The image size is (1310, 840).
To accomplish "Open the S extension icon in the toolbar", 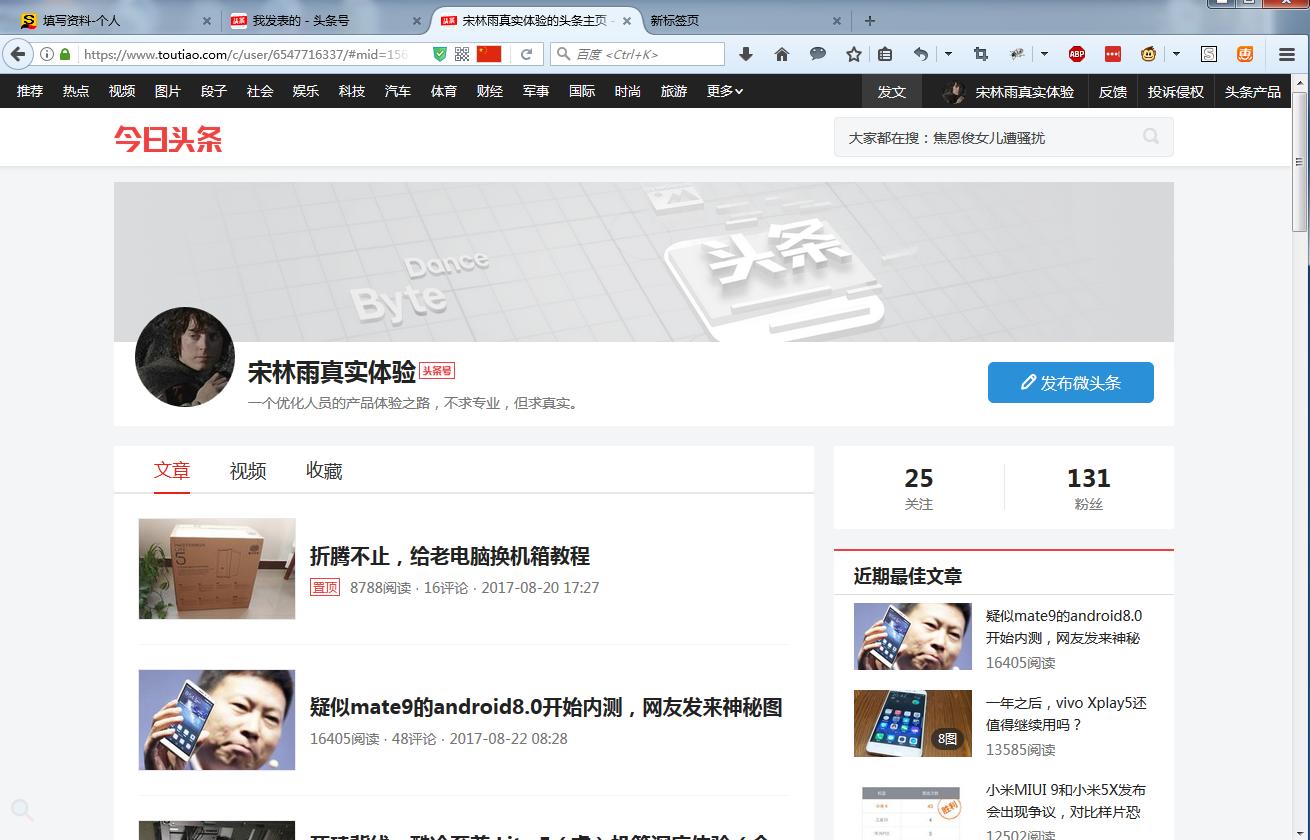I will [1209, 54].
